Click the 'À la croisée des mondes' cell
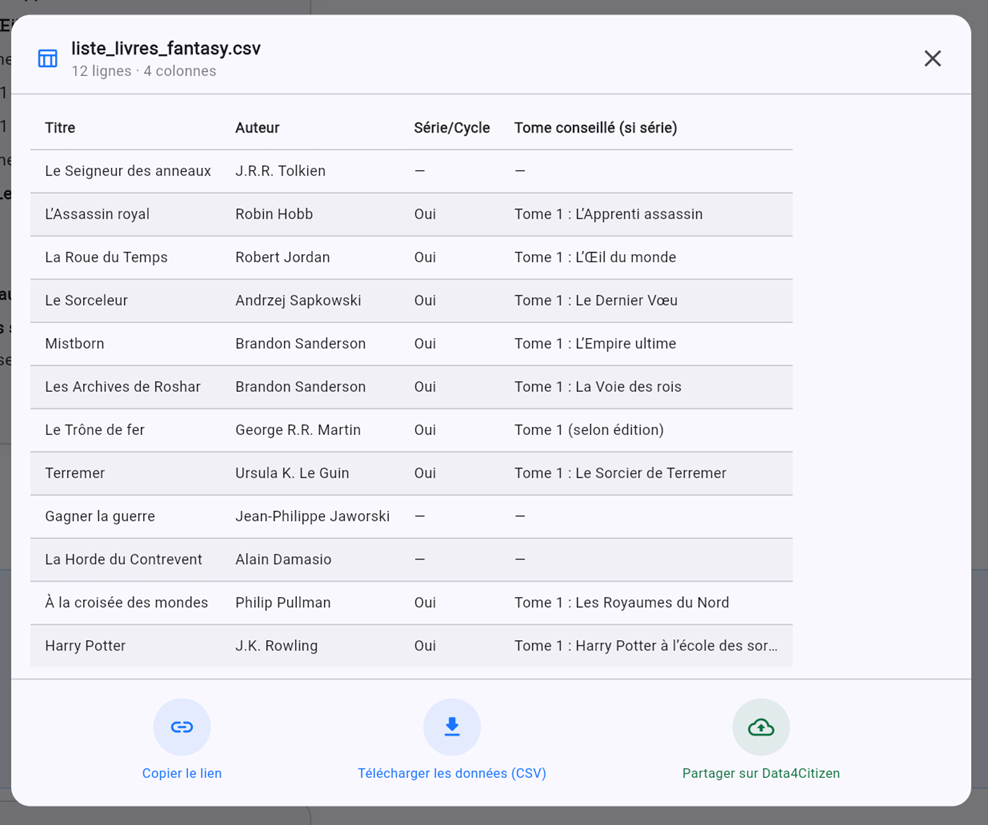Screen dimensions: 988x825 click(x=126, y=603)
